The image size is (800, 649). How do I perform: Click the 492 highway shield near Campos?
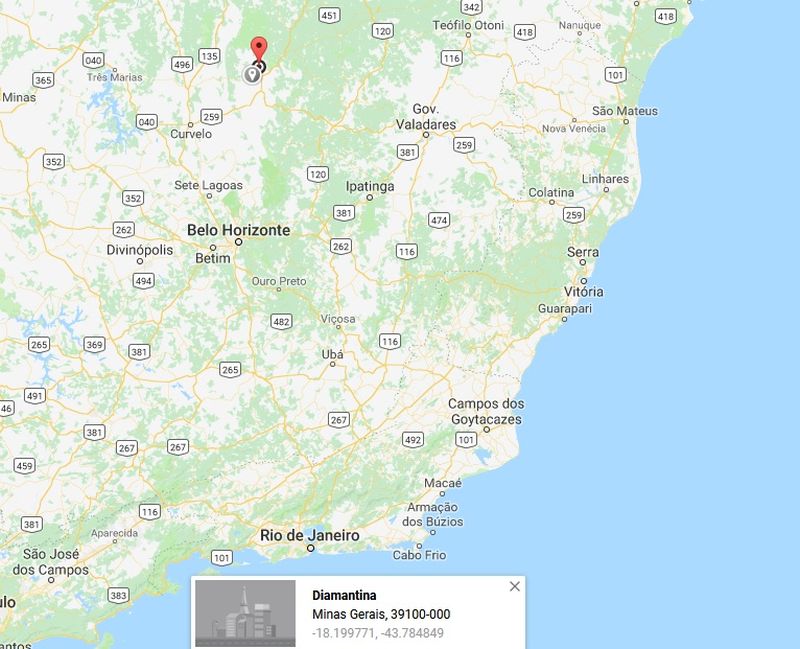point(413,440)
